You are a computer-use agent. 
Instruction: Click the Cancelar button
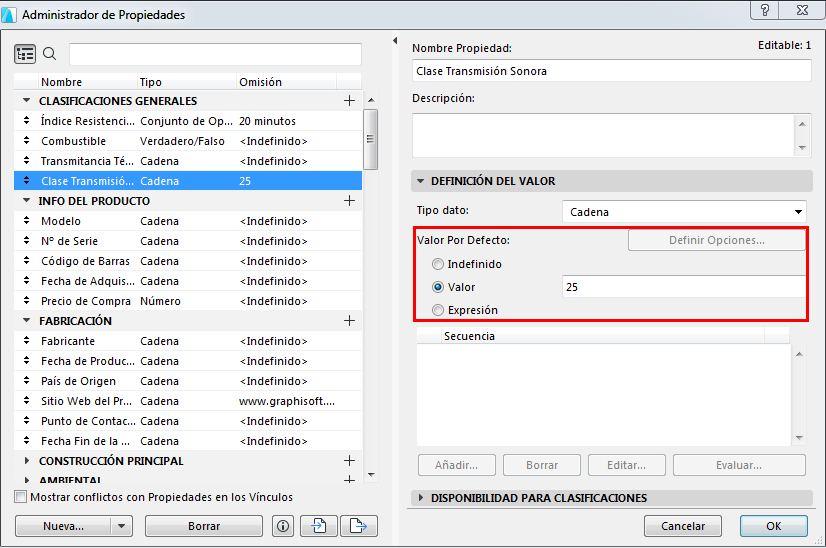pyautogui.click(x=683, y=526)
